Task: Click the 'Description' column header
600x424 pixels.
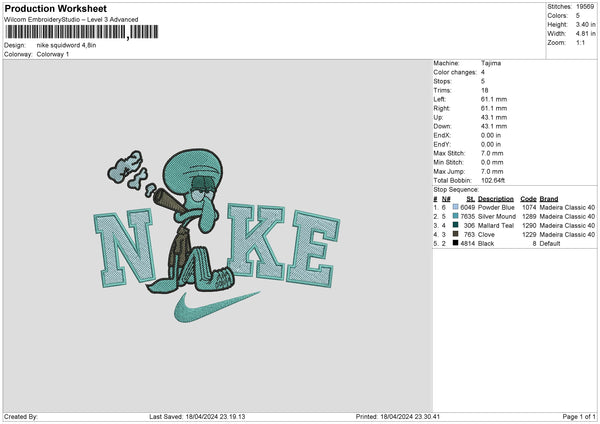Action: tap(496, 199)
